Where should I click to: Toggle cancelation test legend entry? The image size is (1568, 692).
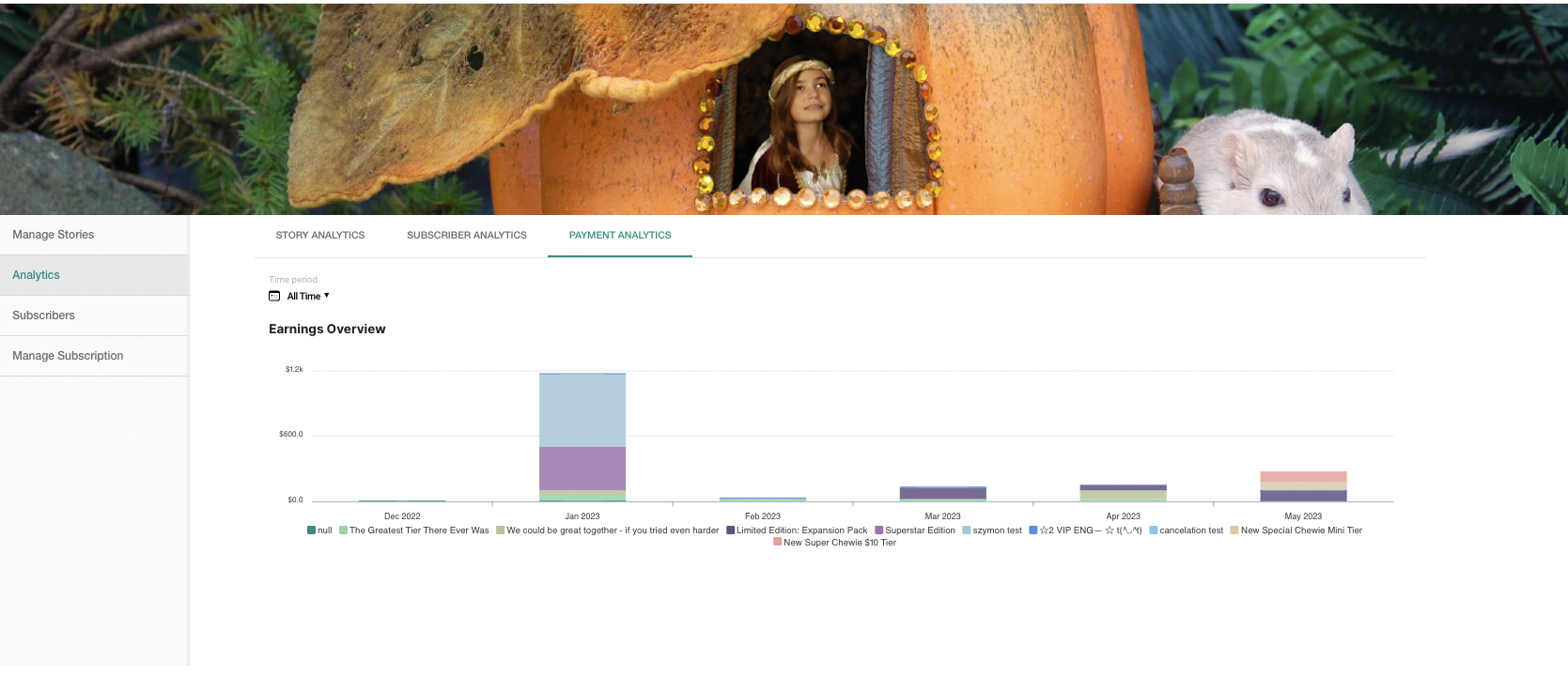[x=1187, y=531]
